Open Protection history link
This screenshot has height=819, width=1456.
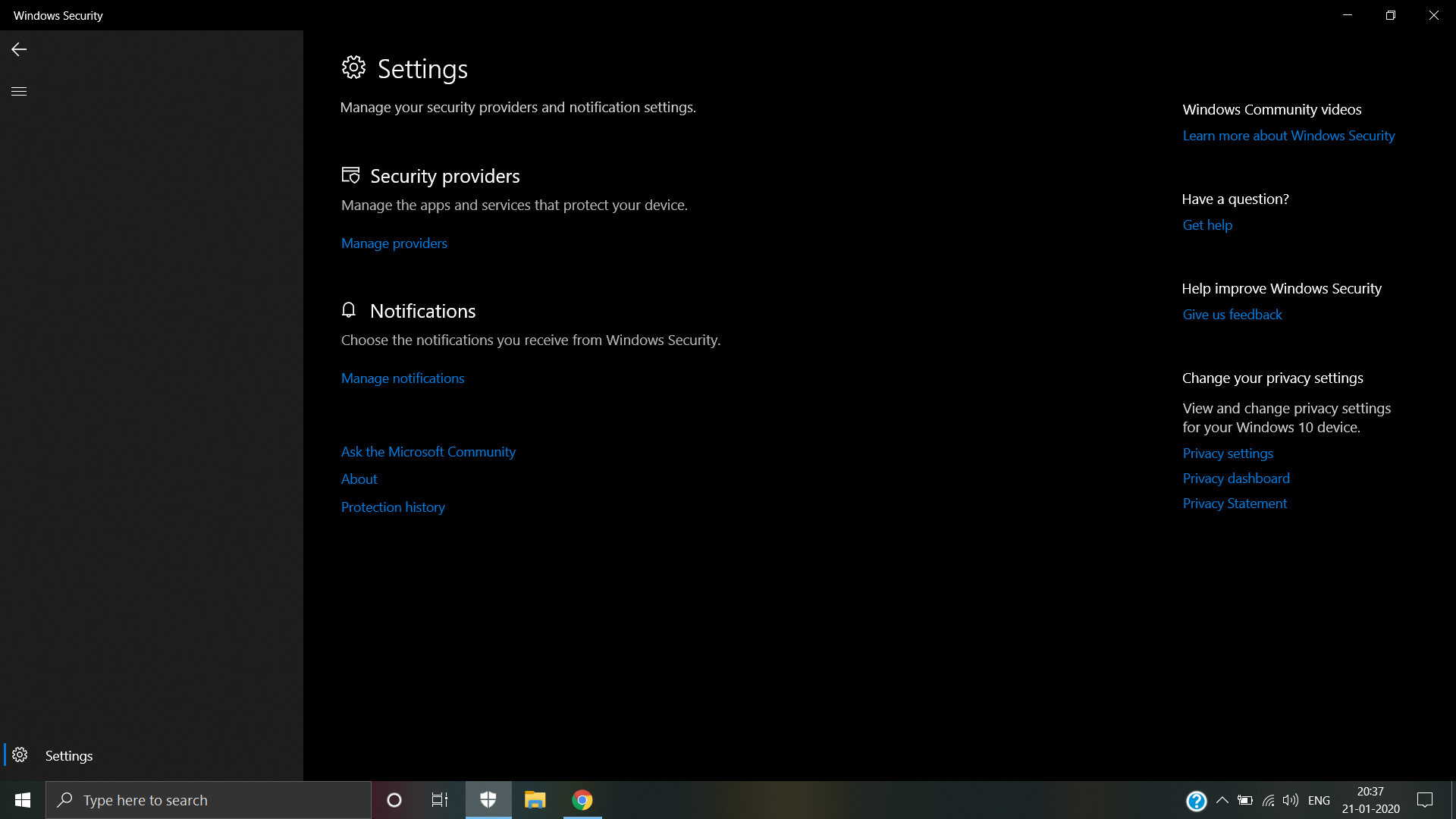coord(393,507)
